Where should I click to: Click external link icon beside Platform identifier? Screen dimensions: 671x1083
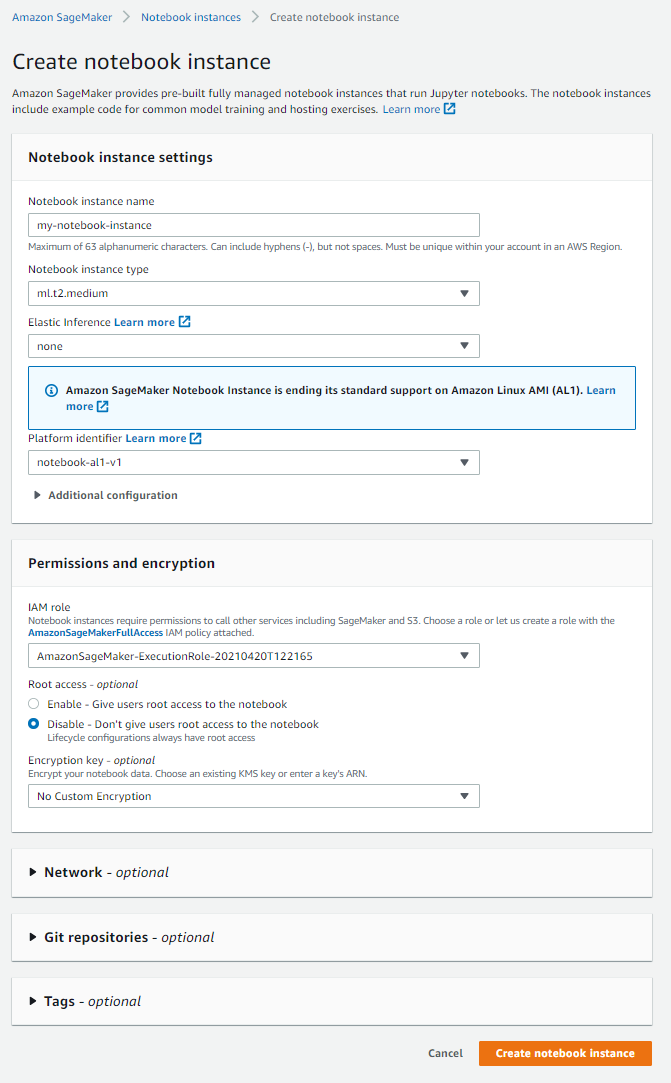(196, 438)
